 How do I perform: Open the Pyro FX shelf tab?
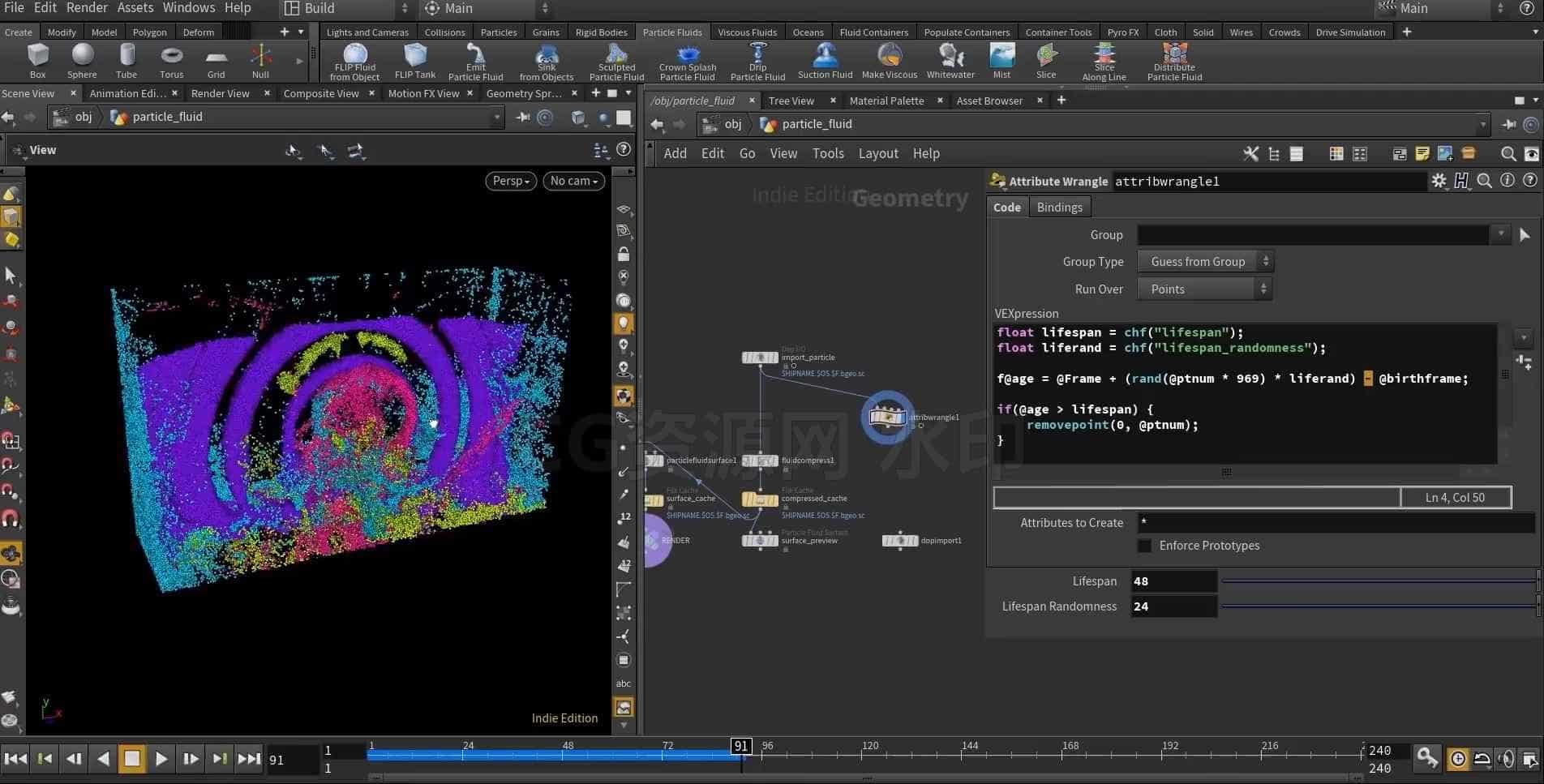pyautogui.click(x=1123, y=32)
